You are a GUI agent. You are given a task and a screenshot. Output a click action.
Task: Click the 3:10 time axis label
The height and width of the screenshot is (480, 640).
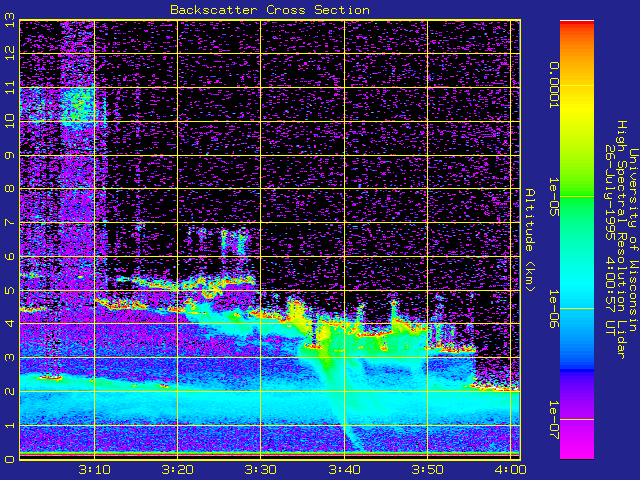click(x=94, y=470)
